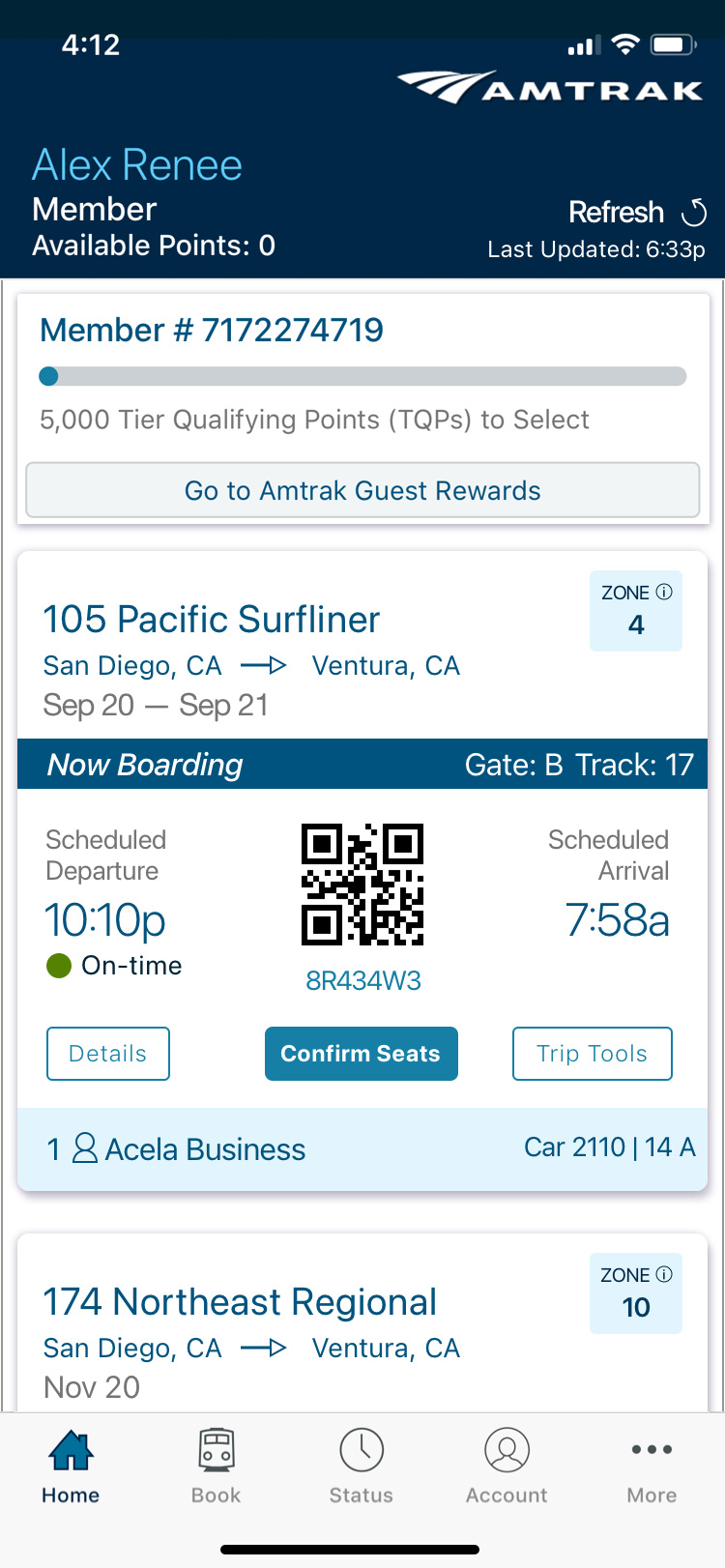725x1568 pixels.
Task: Tap the Zone 4 info icon
Action: point(664,592)
